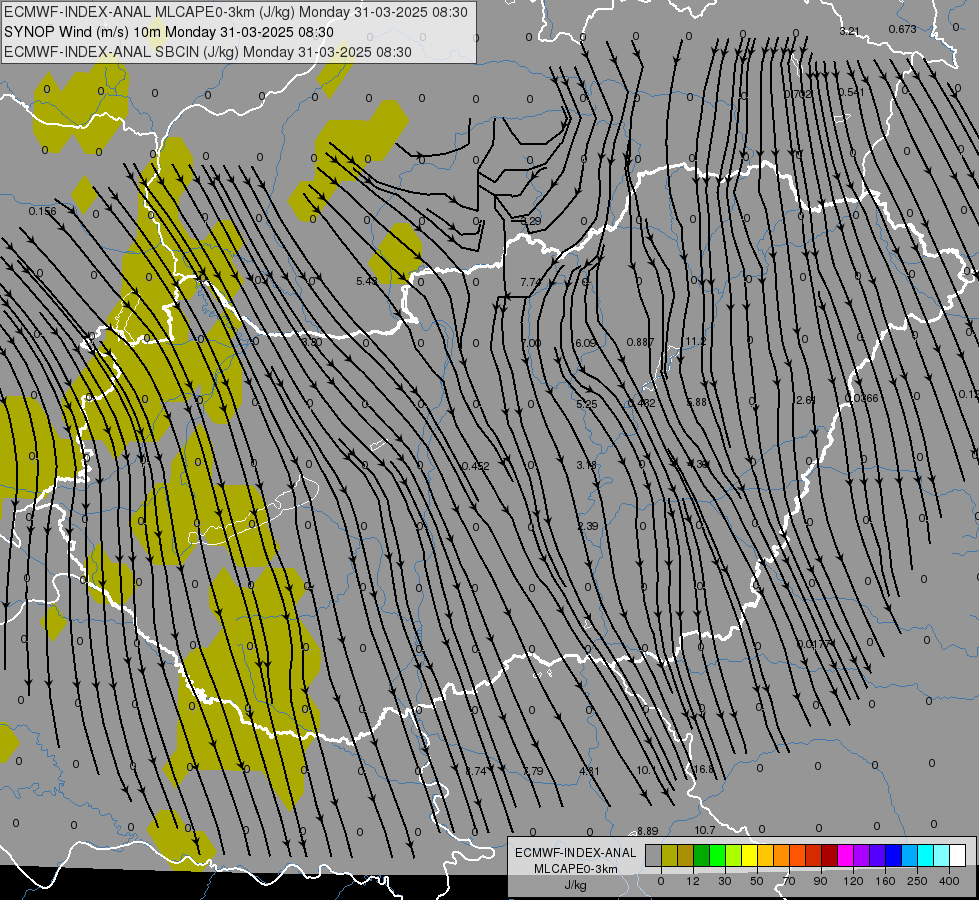Screen dimensions: 979x900
Task: Click the legend scale value 90
Action: [x=820, y=881]
